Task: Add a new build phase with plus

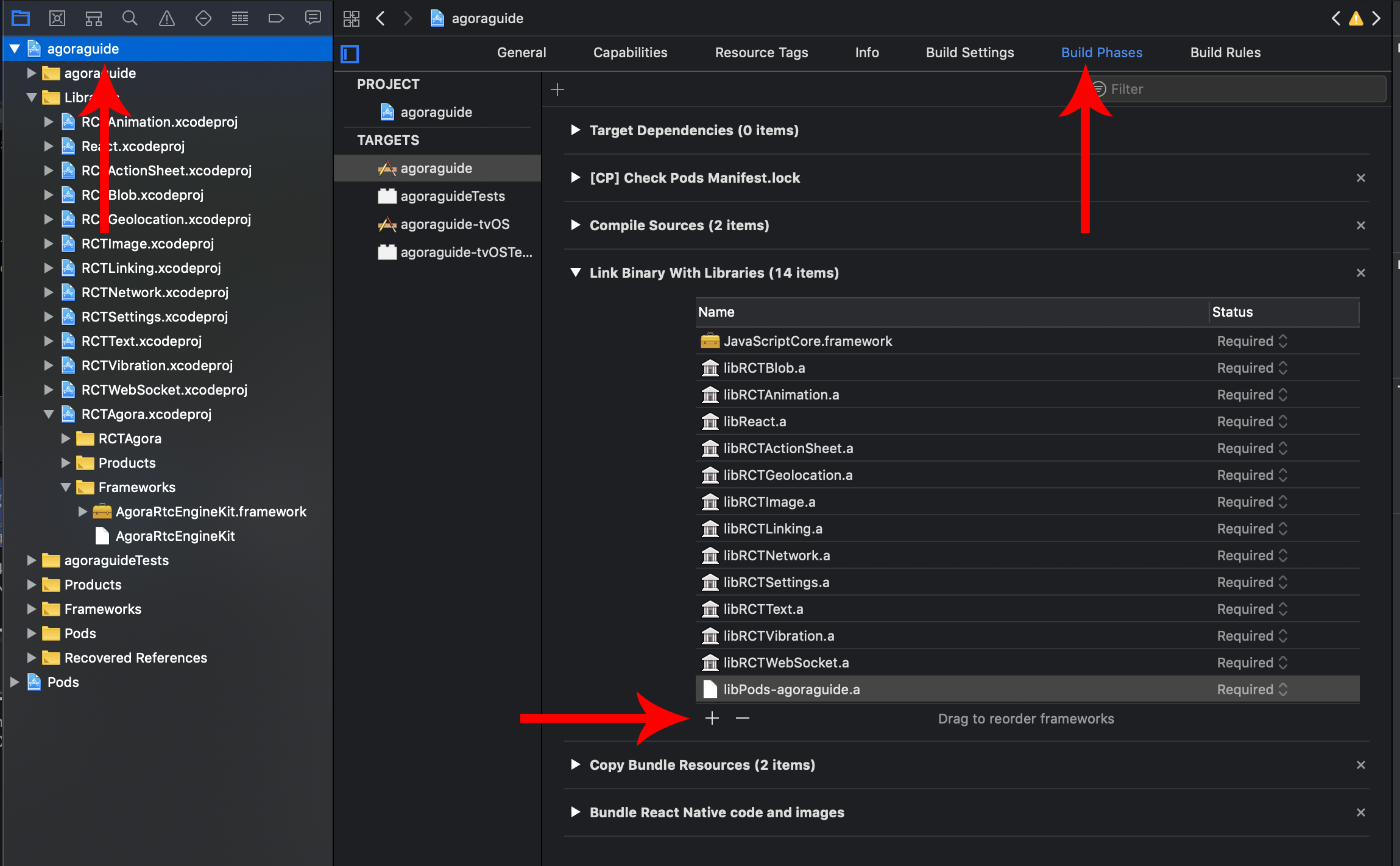Action: click(x=557, y=90)
